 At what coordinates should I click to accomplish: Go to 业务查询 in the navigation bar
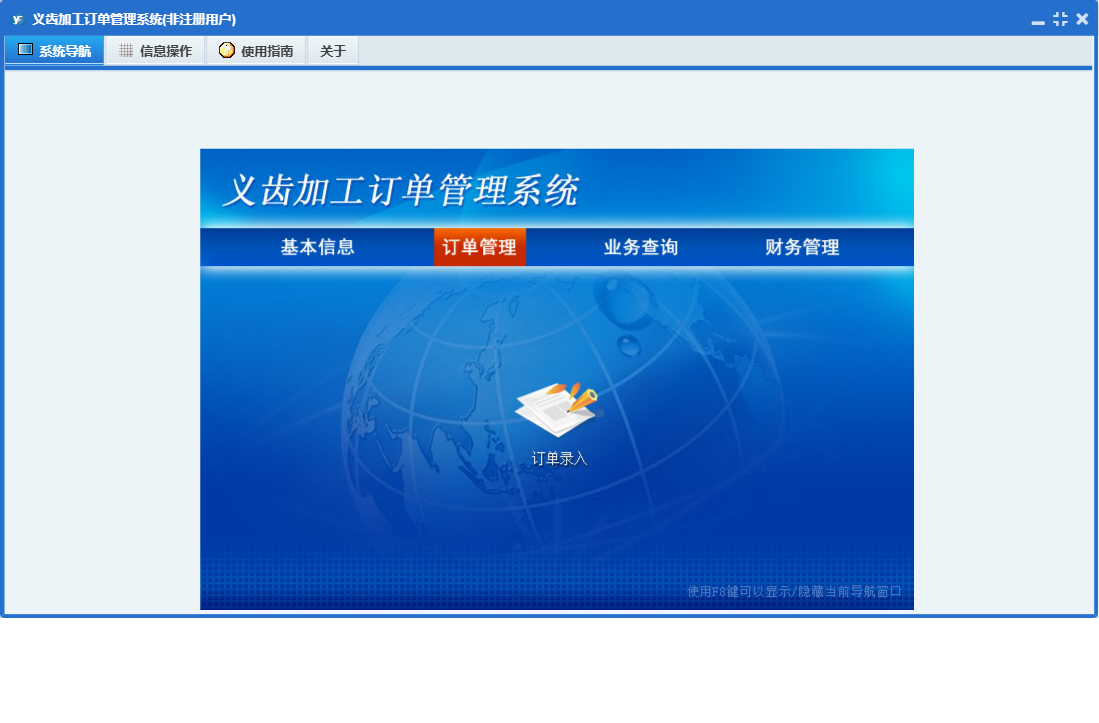click(x=641, y=247)
